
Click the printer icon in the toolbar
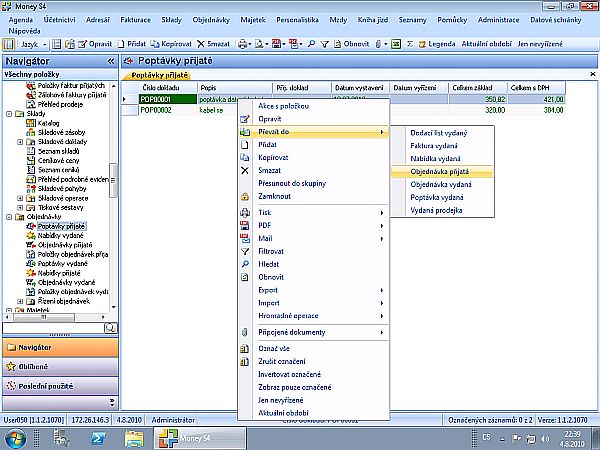tap(242, 44)
